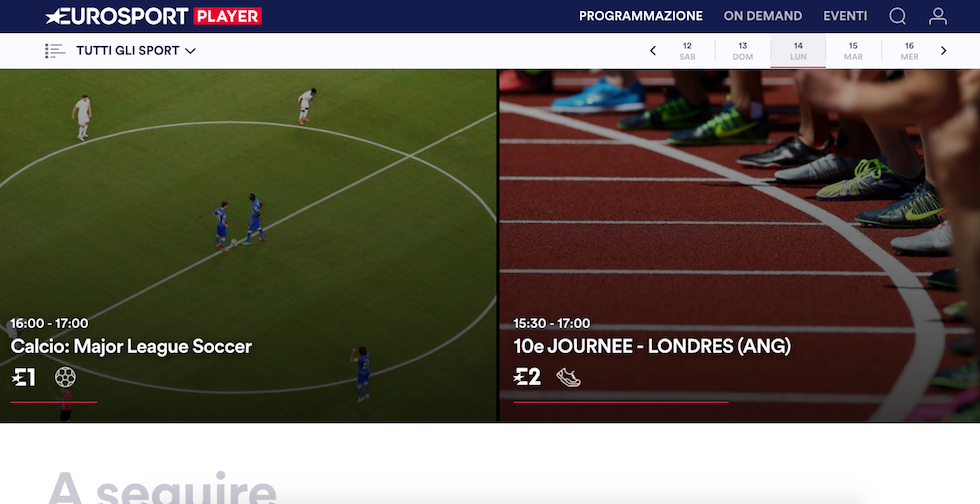The image size is (980, 504).
Task: Select the 12 SAB date tab
Action: tap(687, 51)
